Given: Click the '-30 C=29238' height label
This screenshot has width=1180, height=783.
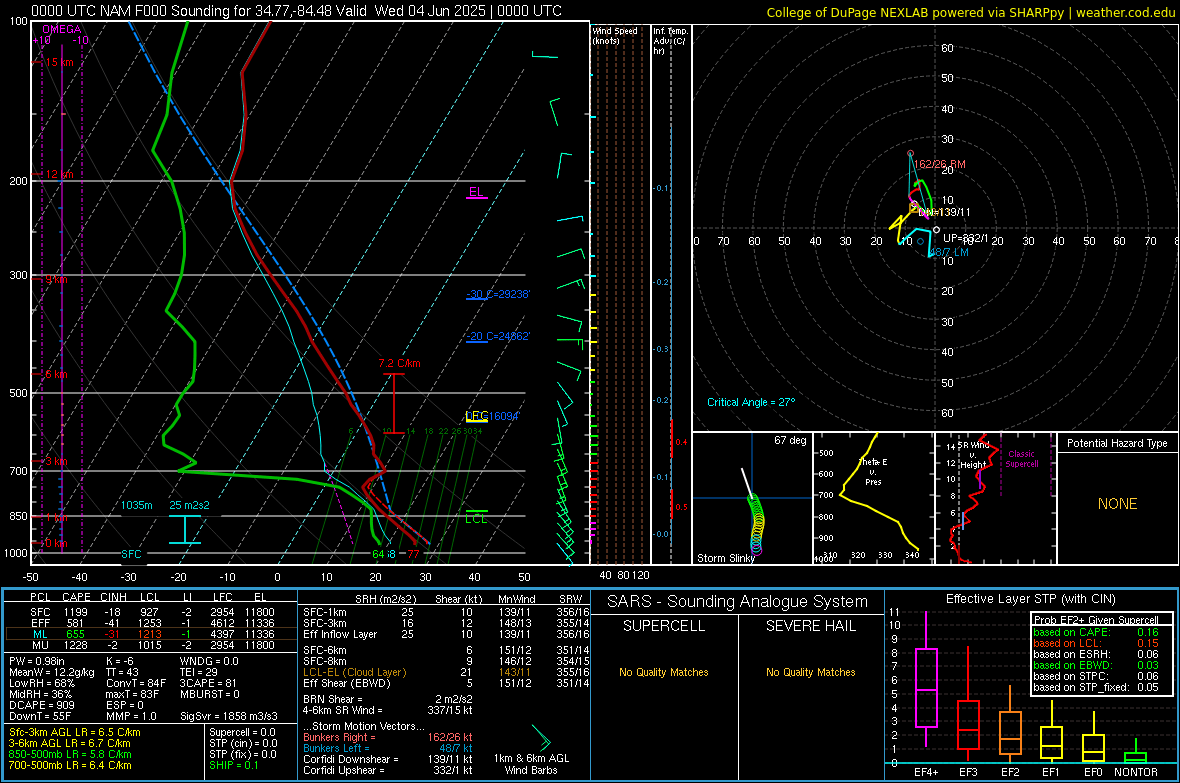Looking at the screenshot, I should pos(498,294).
